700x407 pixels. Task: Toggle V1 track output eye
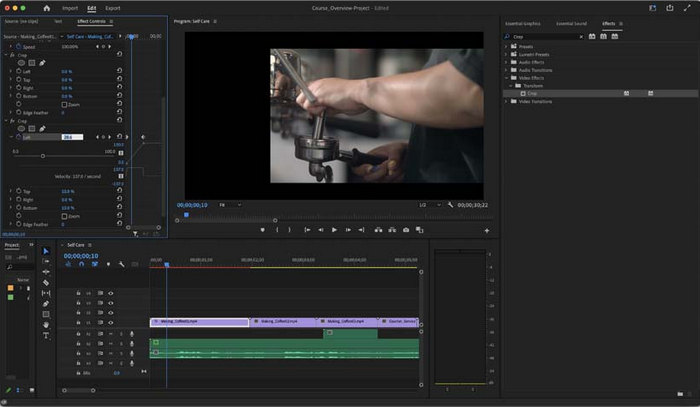pyautogui.click(x=111, y=322)
